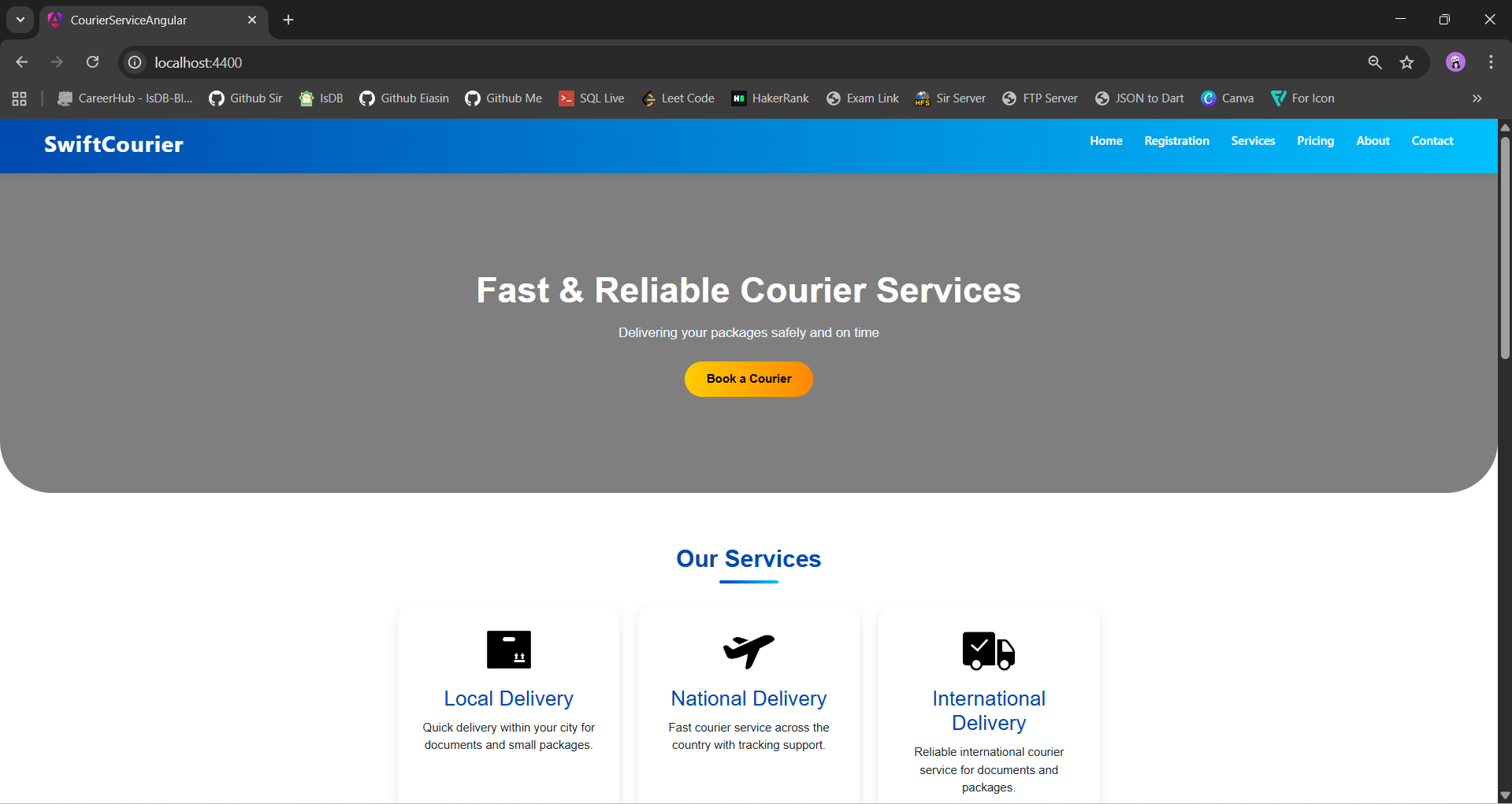1512x804 pixels.
Task: Click the Local Delivery box icon
Action: tap(508, 650)
